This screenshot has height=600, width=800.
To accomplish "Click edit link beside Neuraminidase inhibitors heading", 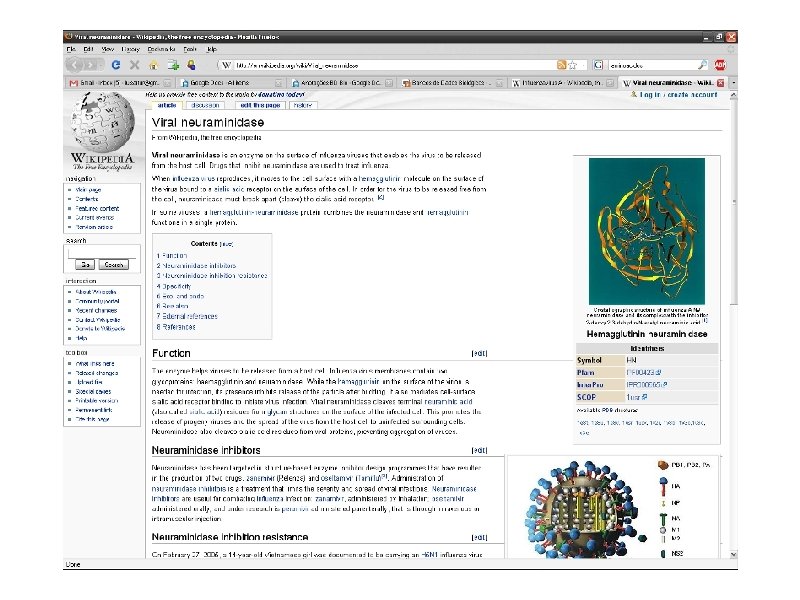I will pyautogui.click(x=479, y=451).
